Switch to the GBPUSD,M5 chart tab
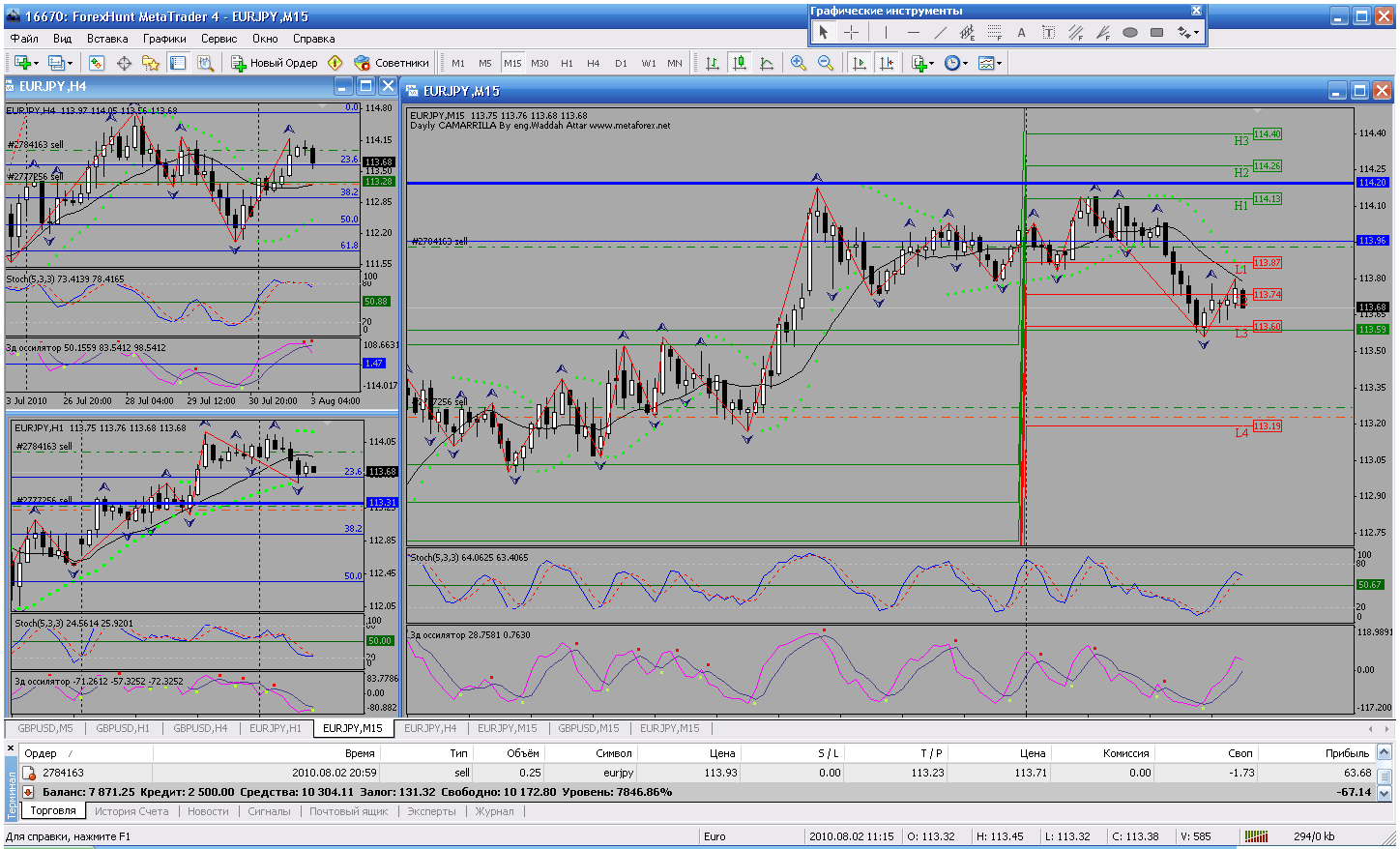The height and width of the screenshot is (849, 1400). [x=45, y=728]
